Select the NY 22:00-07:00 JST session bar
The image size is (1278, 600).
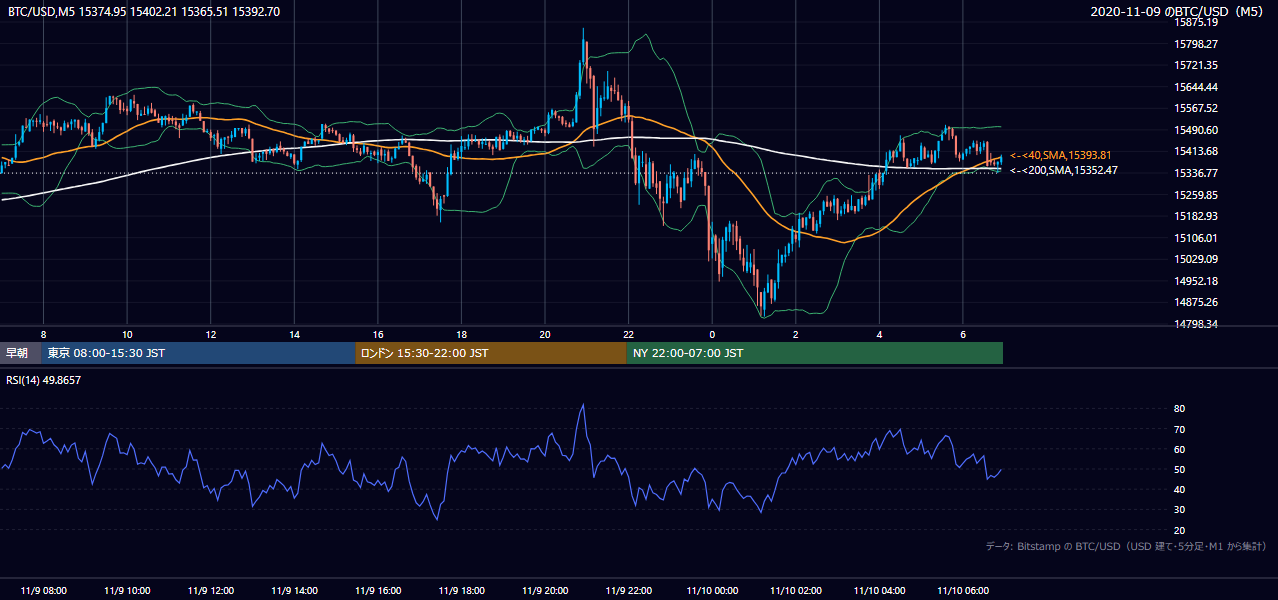click(815, 353)
